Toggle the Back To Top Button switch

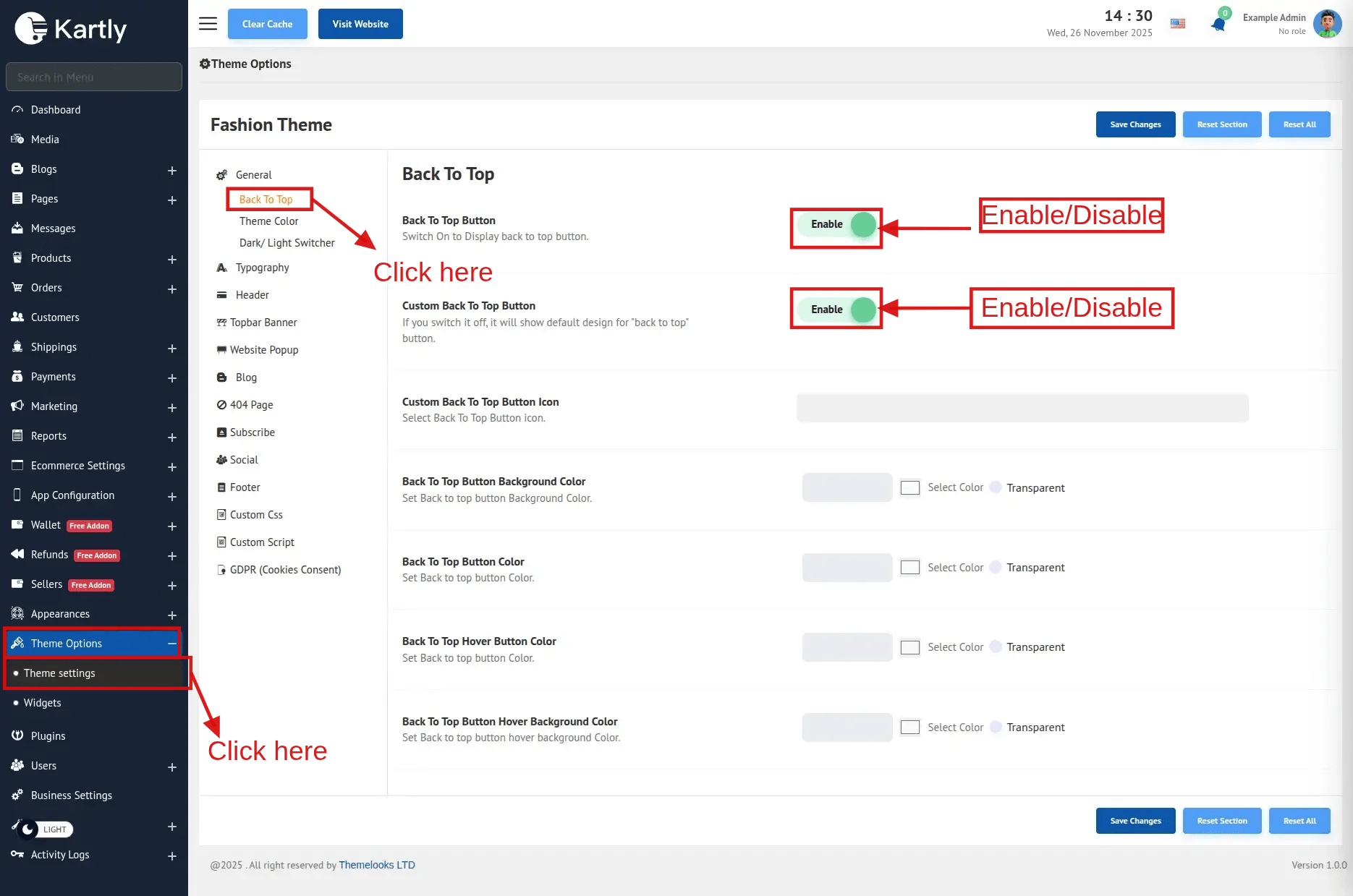pos(836,225)
